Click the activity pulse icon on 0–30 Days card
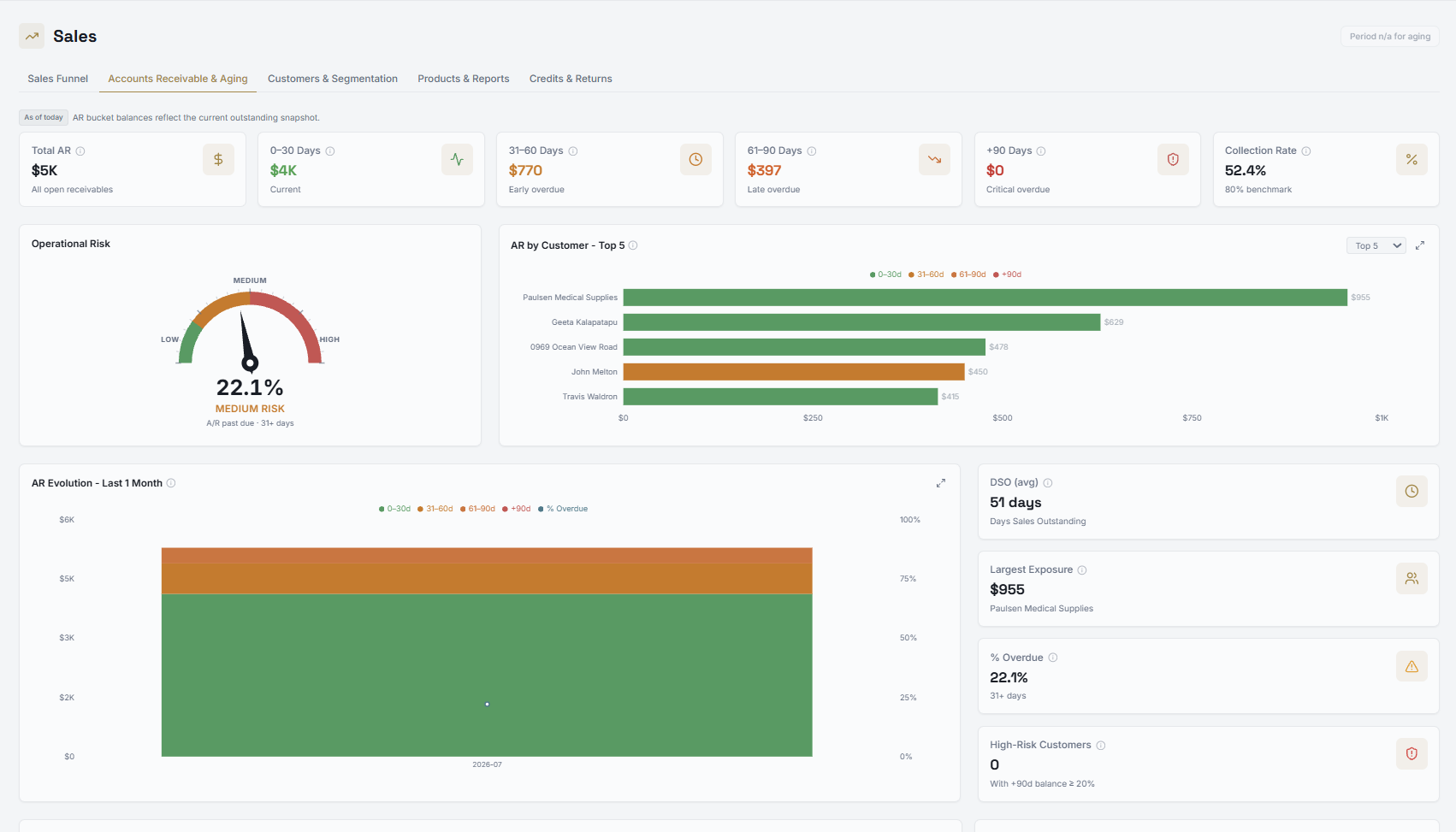 pyautogui.click(x=457, y=159)
